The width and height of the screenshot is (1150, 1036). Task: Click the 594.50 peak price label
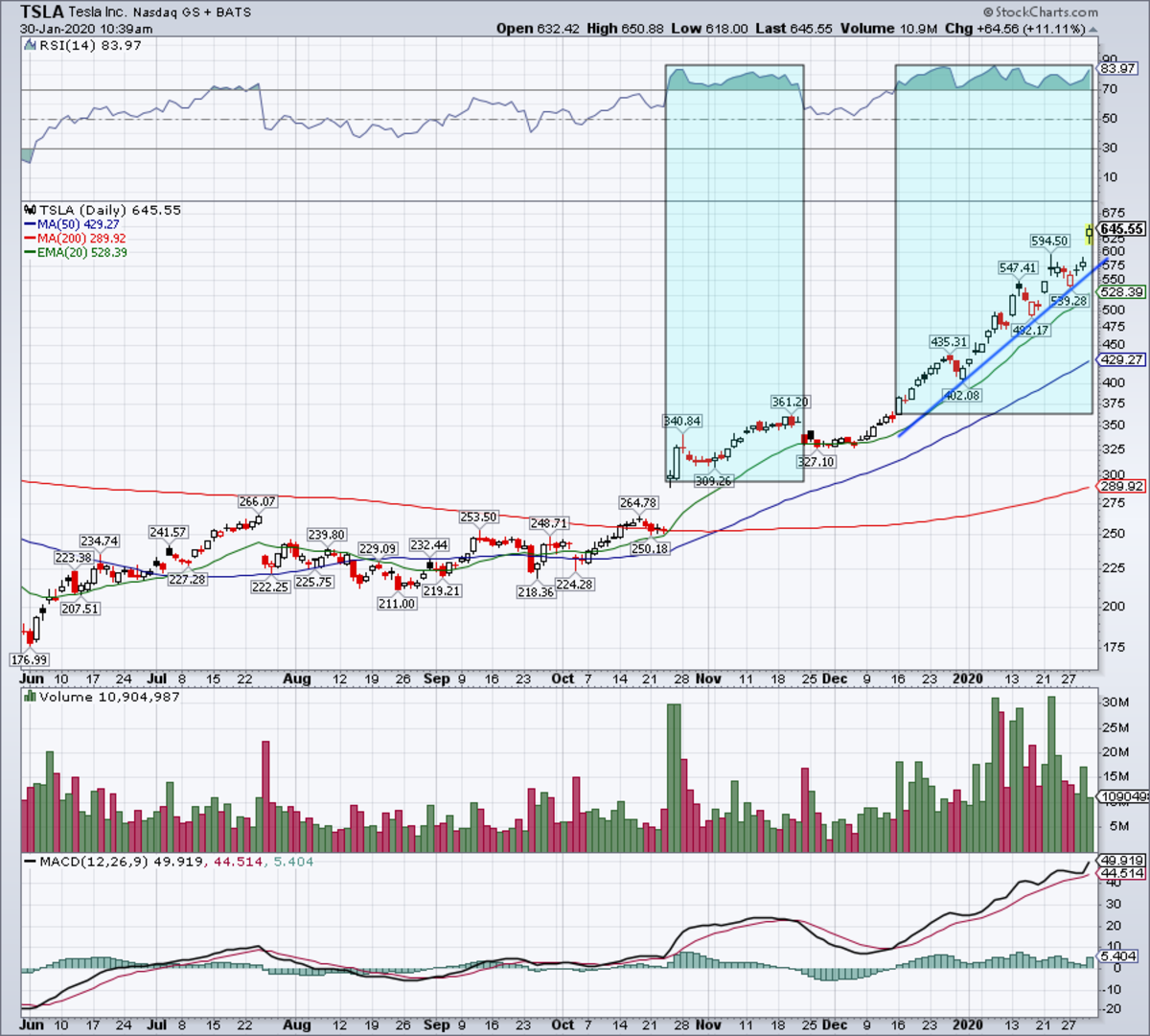point(1049,242)
